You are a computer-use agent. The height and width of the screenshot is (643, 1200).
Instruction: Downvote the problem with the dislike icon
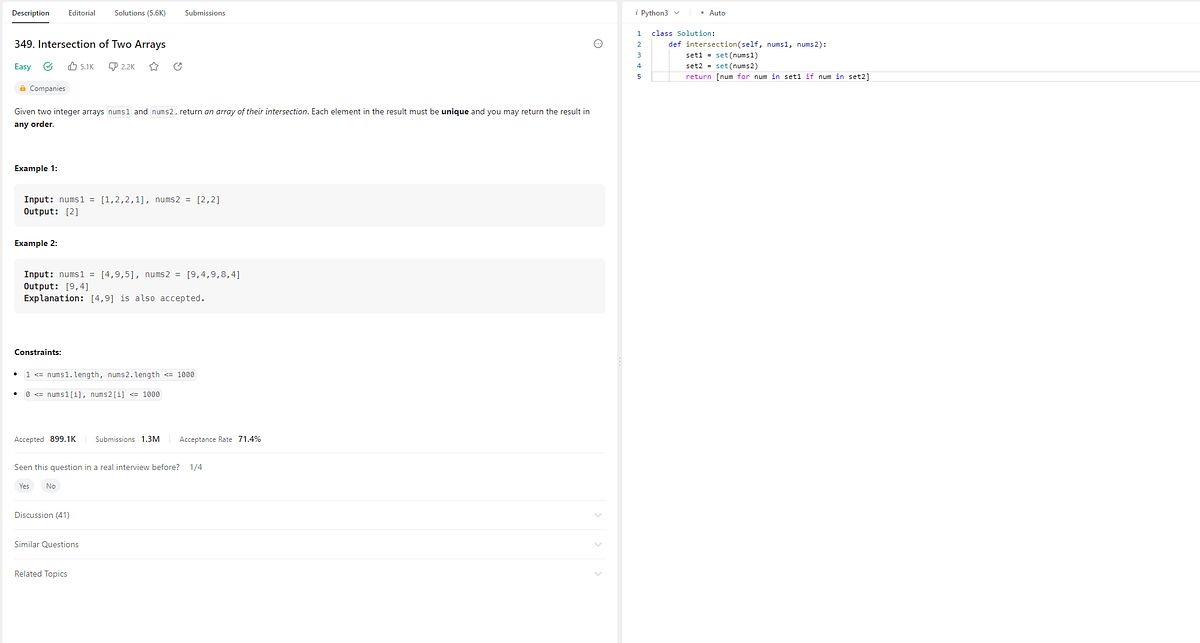(120, 66)
